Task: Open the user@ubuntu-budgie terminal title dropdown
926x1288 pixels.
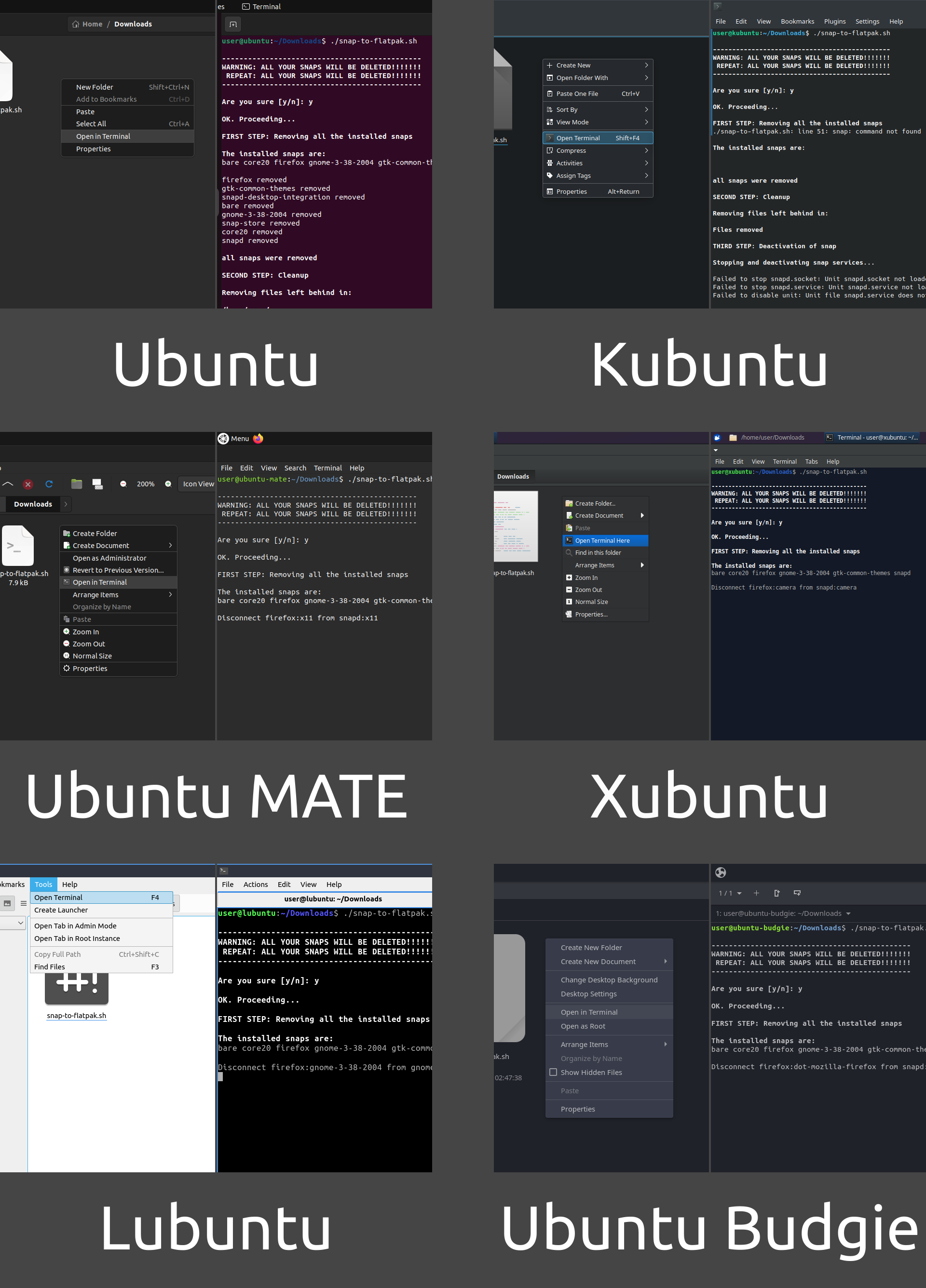Action: click(783, 913)
